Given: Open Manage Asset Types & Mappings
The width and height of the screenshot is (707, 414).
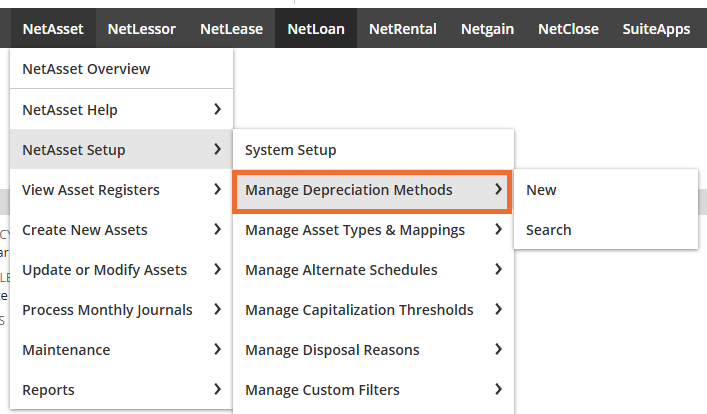Looking at the screenshot, I should (x=373, y=230).
